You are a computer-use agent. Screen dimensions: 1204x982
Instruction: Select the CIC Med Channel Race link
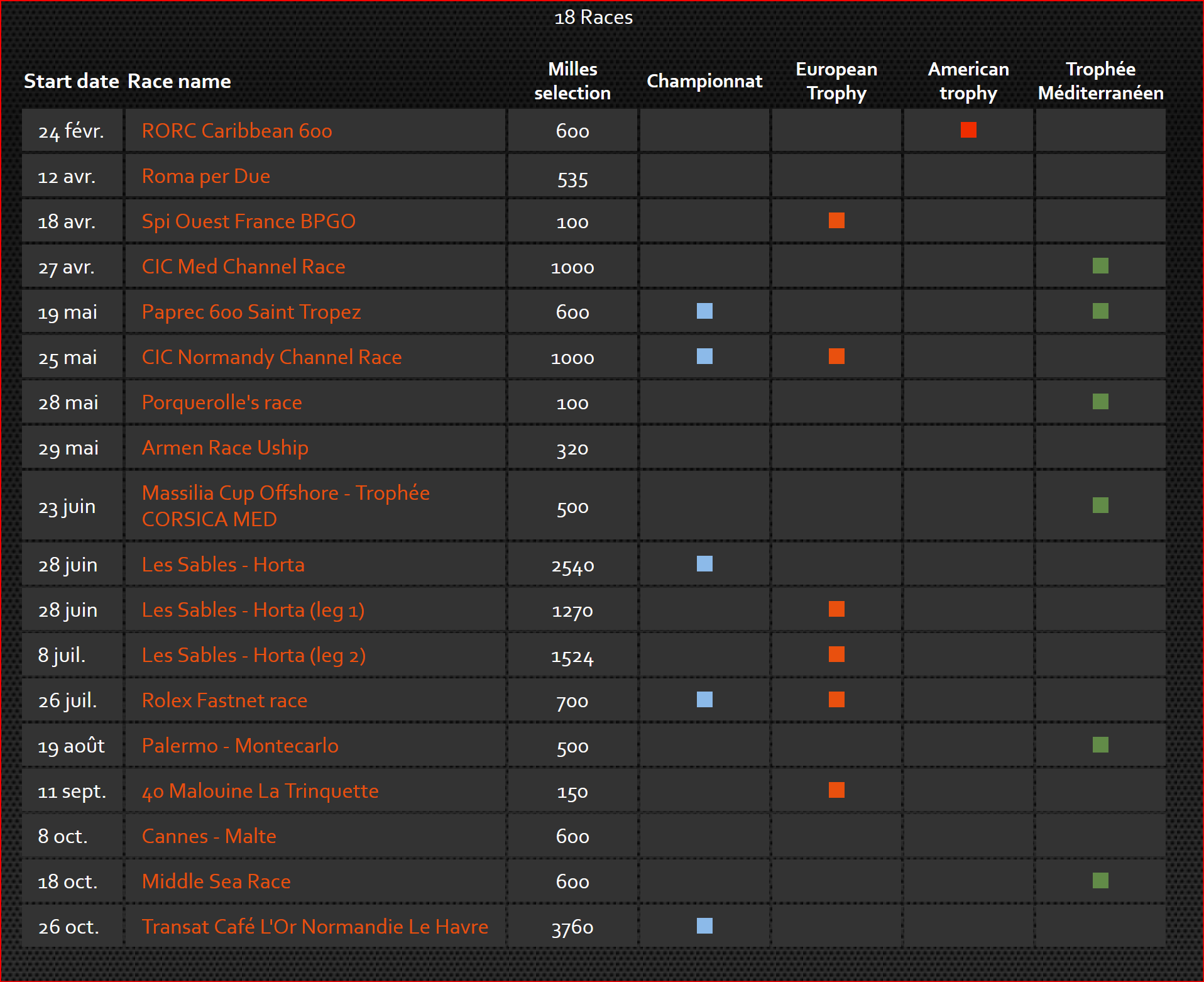tap(243, 267)
